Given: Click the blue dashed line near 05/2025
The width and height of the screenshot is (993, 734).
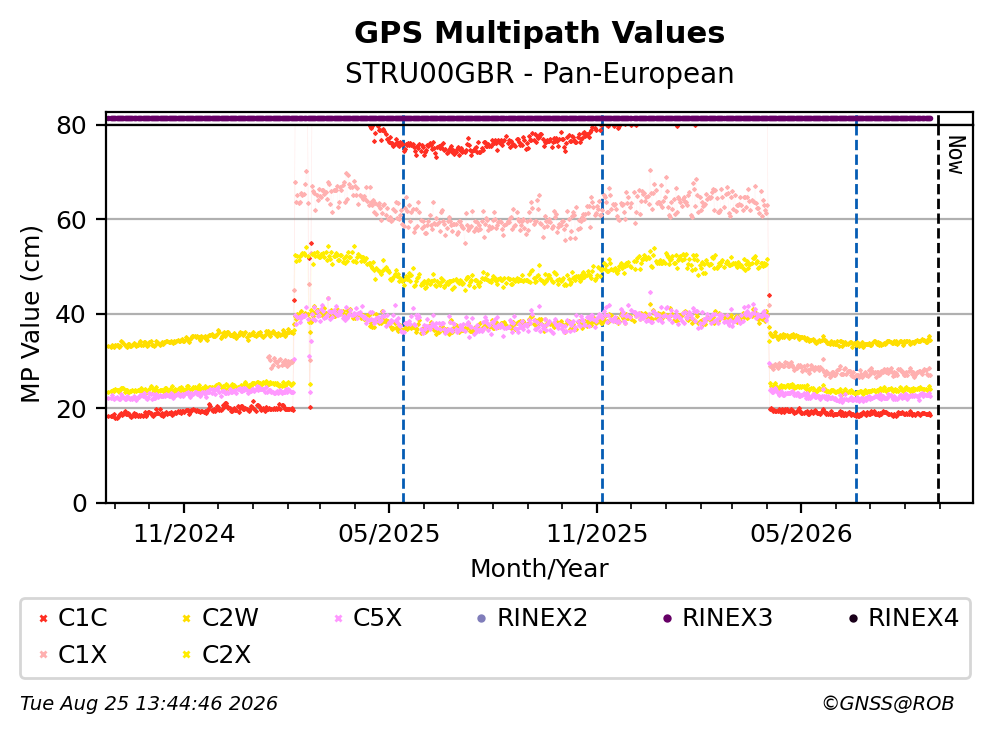Looking at the screenshot, I should (x=403, y=308).
